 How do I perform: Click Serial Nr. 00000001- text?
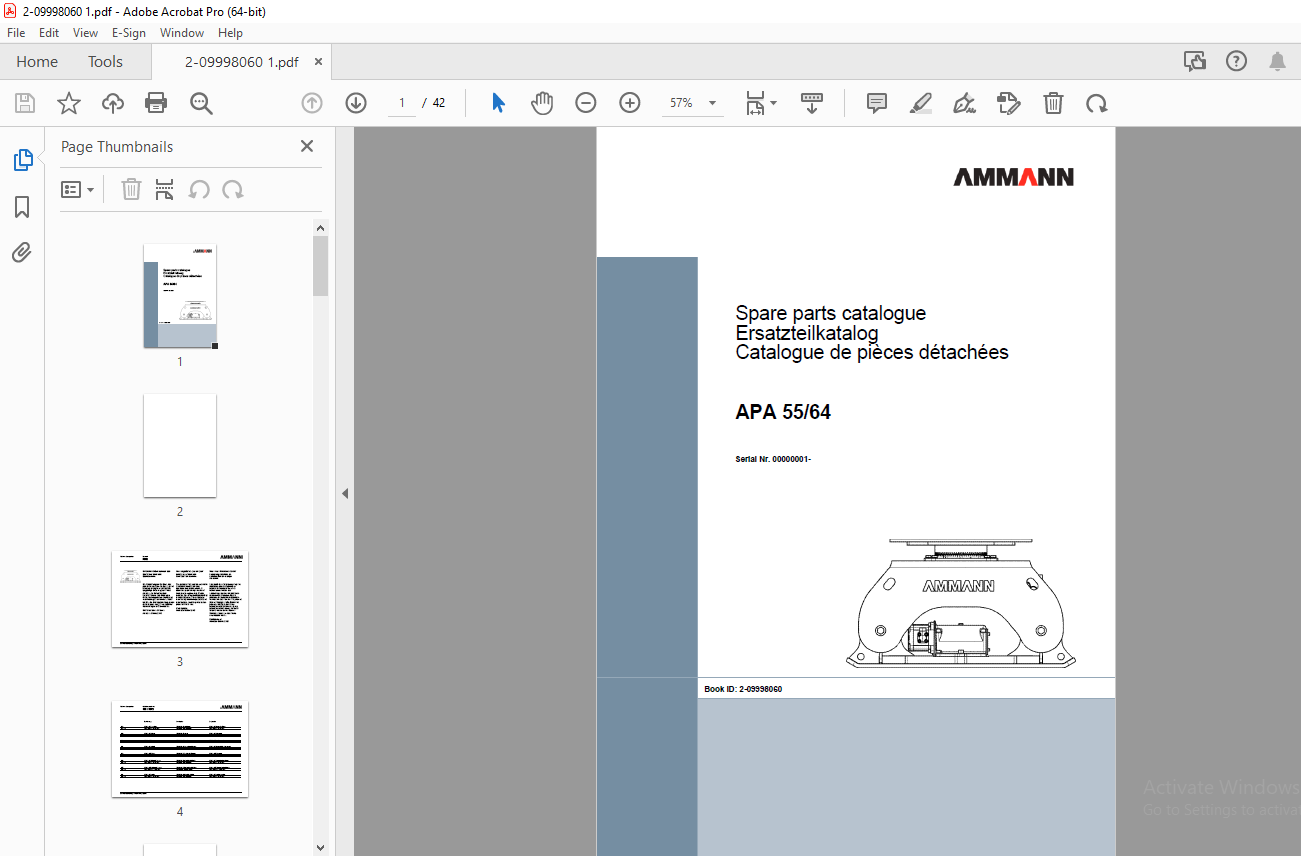[773, 459]
